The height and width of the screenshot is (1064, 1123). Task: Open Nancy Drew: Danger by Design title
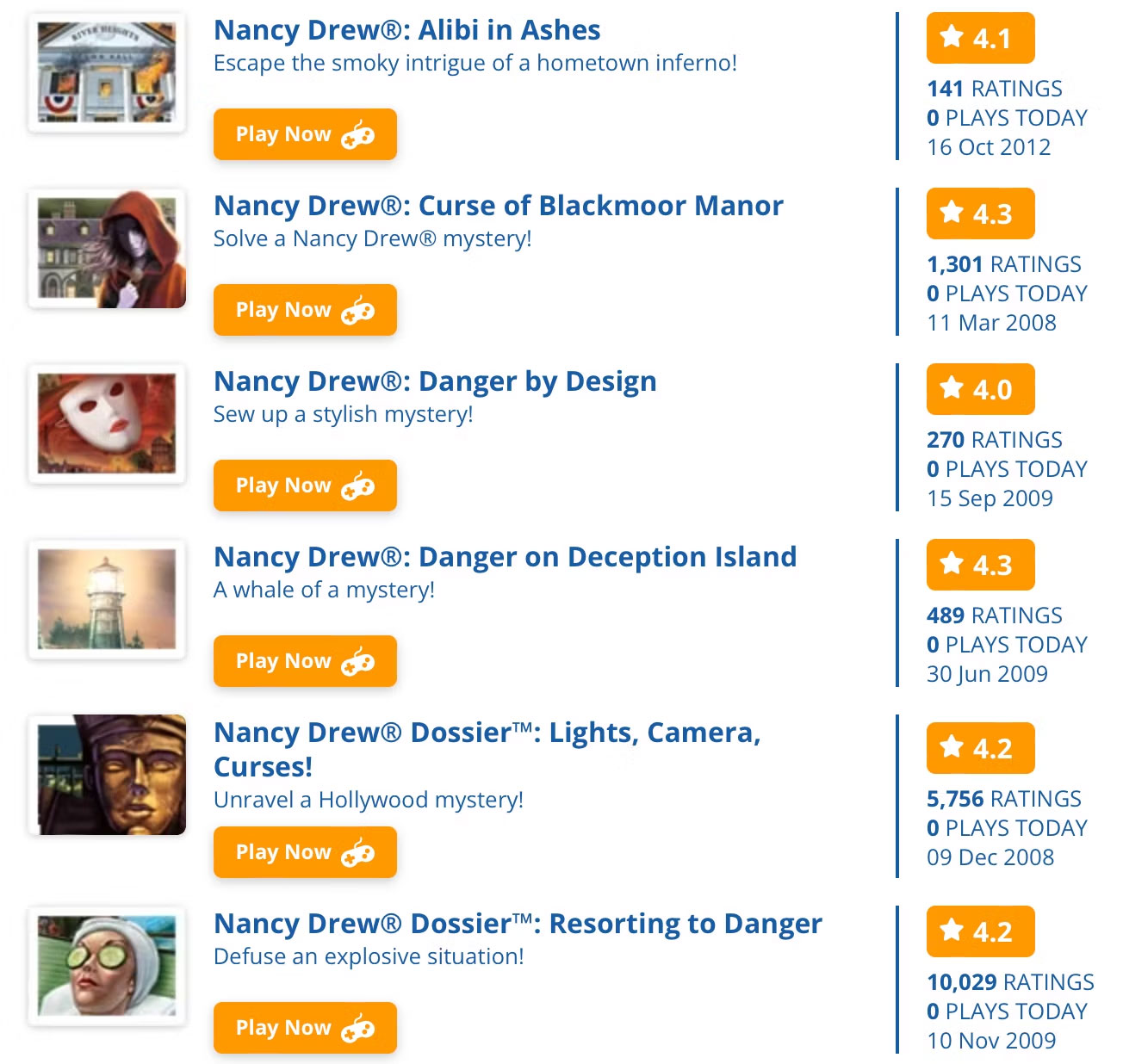coord(435,381)
